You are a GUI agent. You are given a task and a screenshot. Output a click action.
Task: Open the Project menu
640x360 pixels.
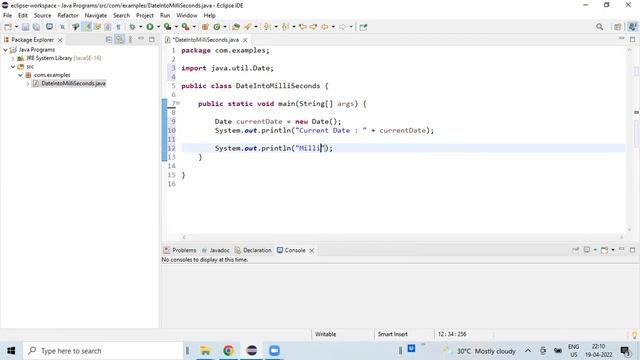click(x=144, y=16)
